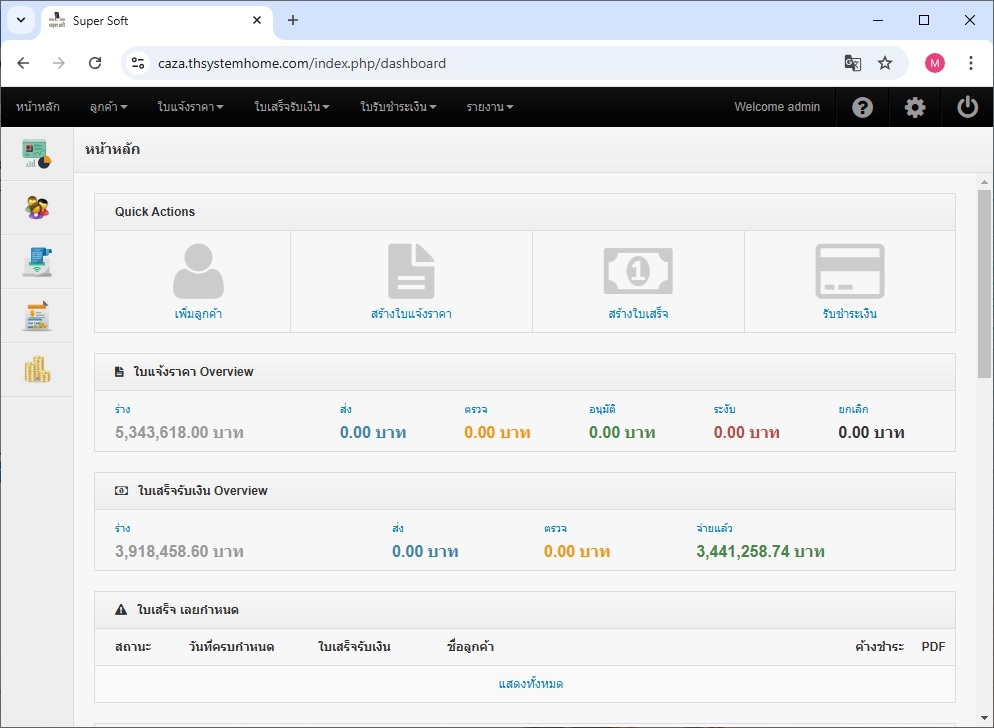994x728 pixels.
Task: Select the invoice icon in sidebar
Action: [37, 316]
